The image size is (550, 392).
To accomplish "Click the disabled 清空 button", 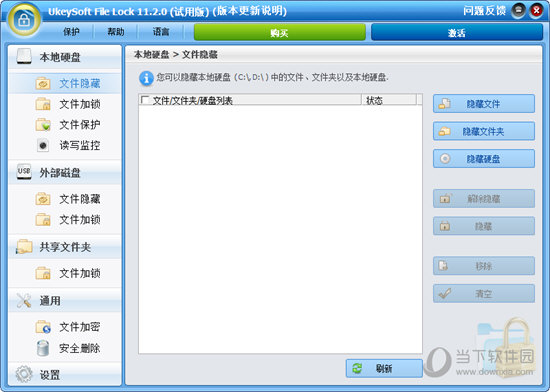I will point(484,293).
